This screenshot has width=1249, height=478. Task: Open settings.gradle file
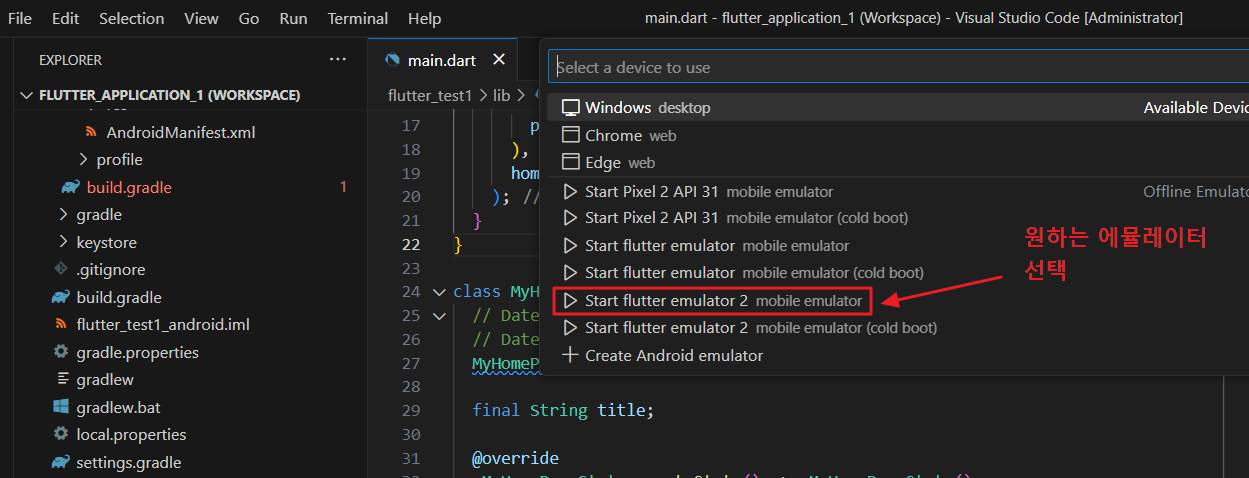pos(129,462)
